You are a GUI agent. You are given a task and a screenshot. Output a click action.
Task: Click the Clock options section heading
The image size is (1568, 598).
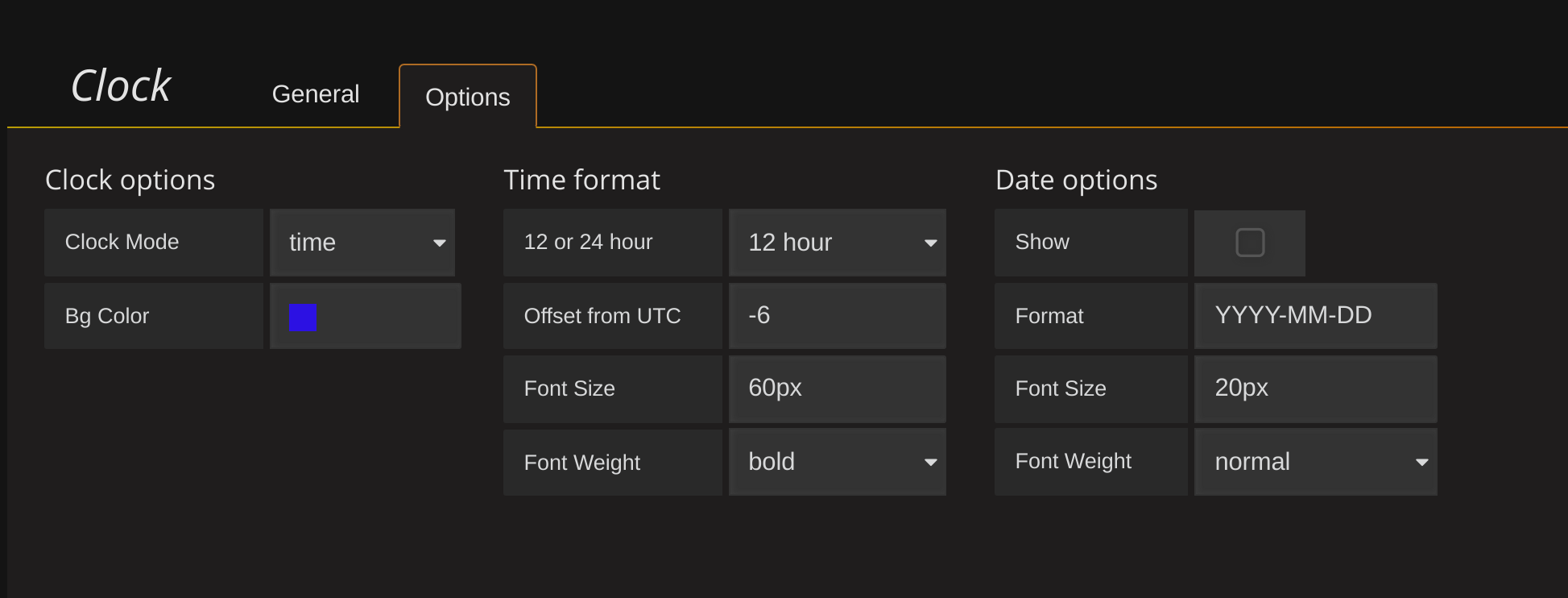130,180
